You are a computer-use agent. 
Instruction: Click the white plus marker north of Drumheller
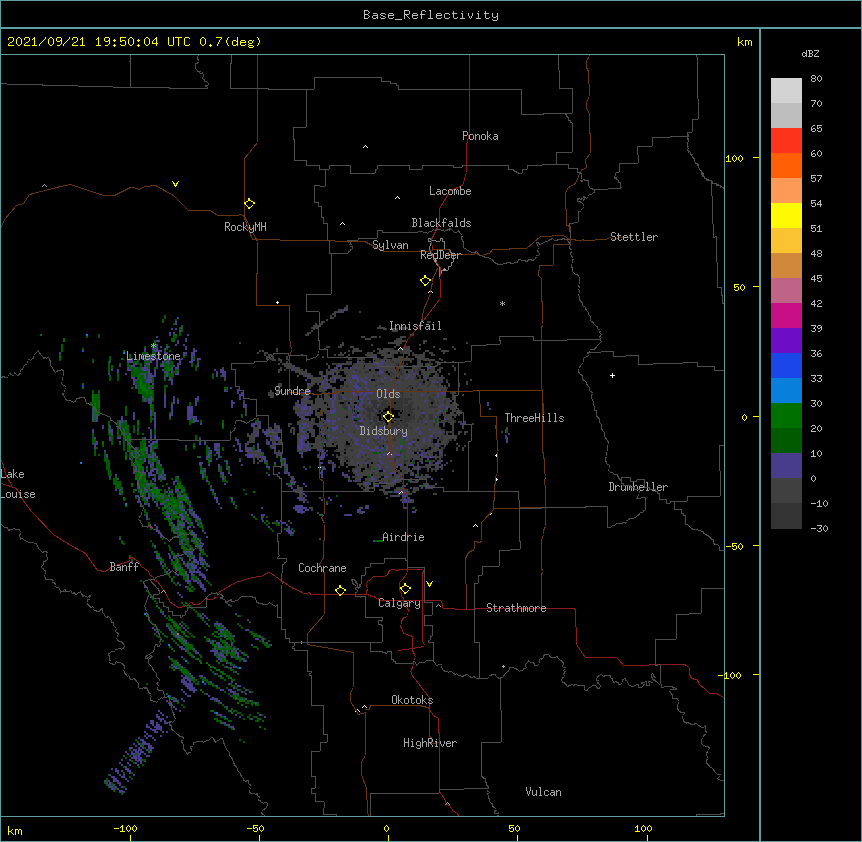[x=612, y=375]
